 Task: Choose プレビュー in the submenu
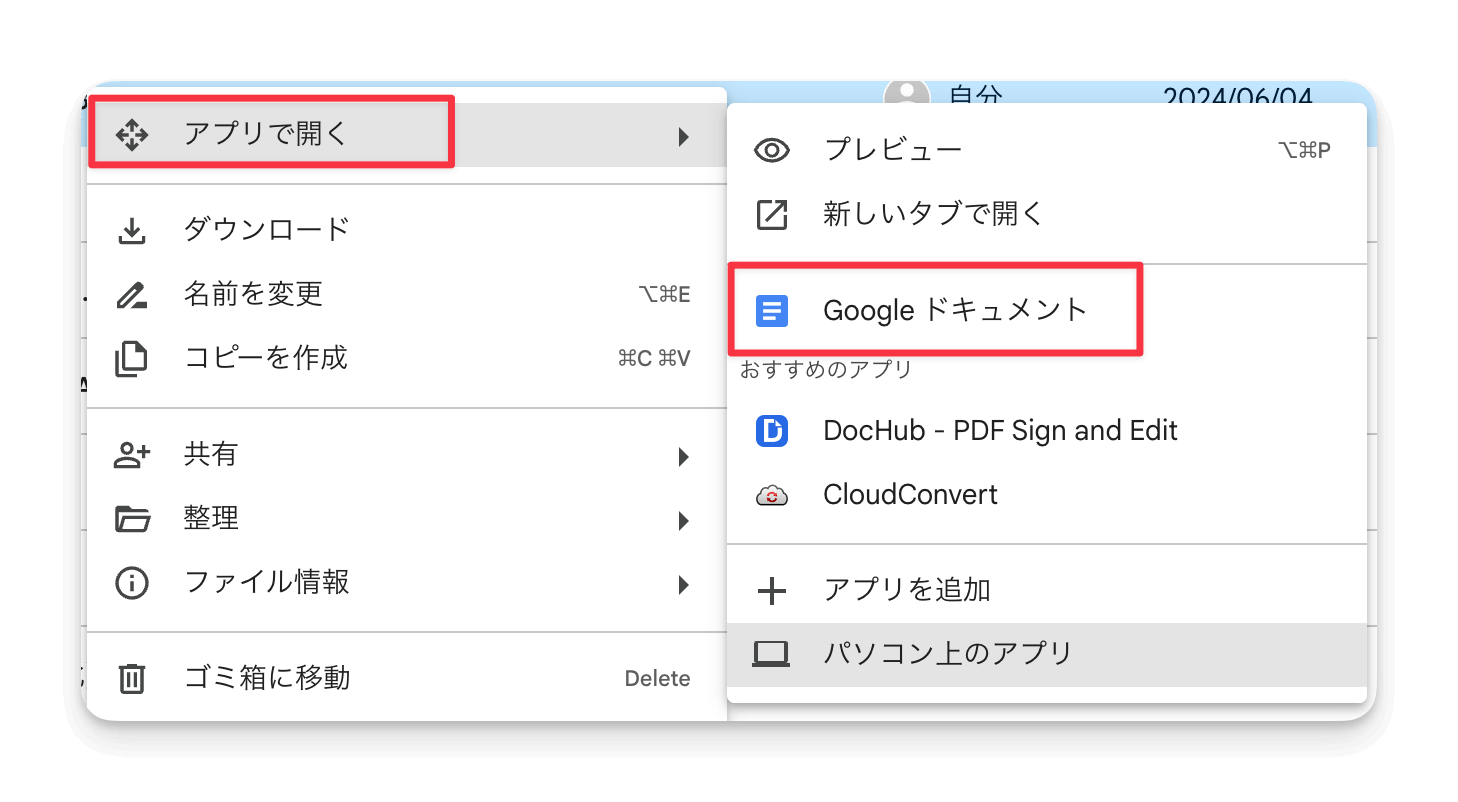coord(1047,151)
